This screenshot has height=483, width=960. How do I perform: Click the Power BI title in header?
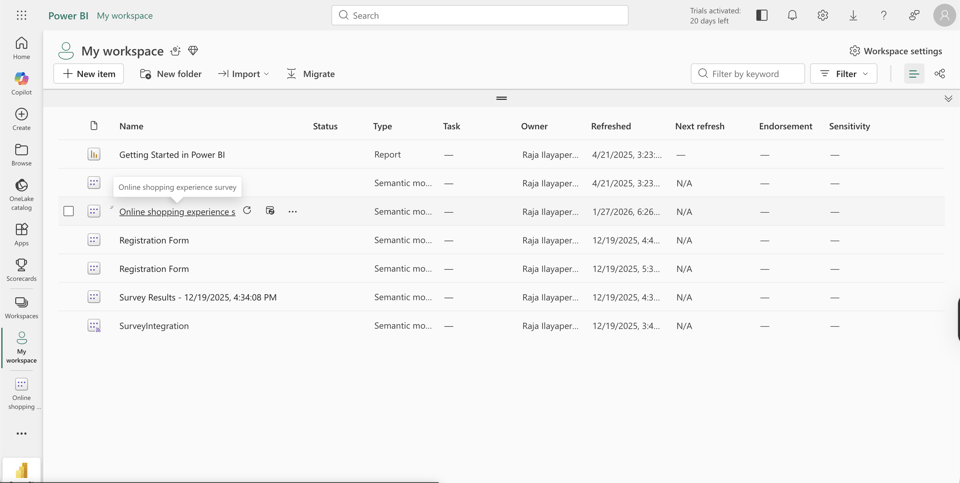[68, 15]
